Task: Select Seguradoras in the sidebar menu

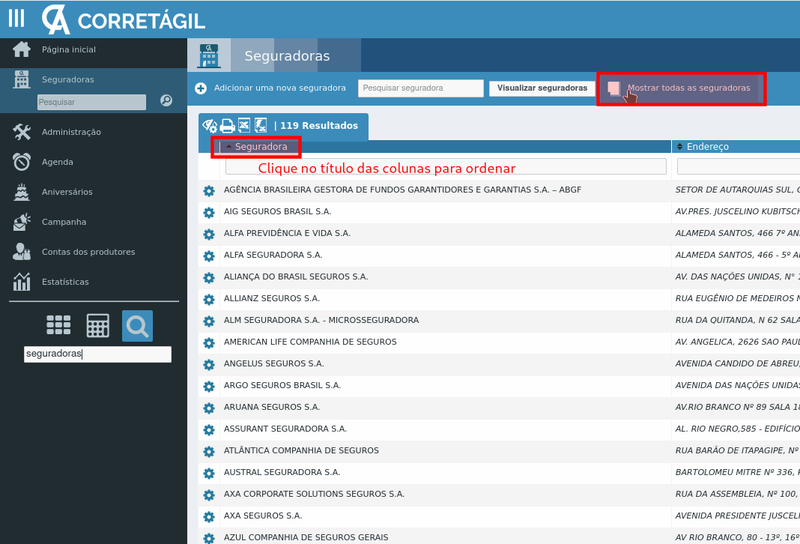Action: pos(68,80)
